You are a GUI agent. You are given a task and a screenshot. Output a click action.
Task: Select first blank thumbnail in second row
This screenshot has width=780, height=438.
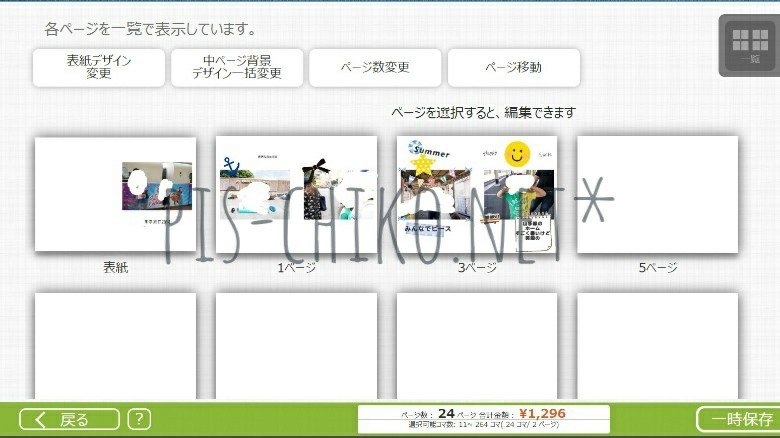tap(115, 345)
